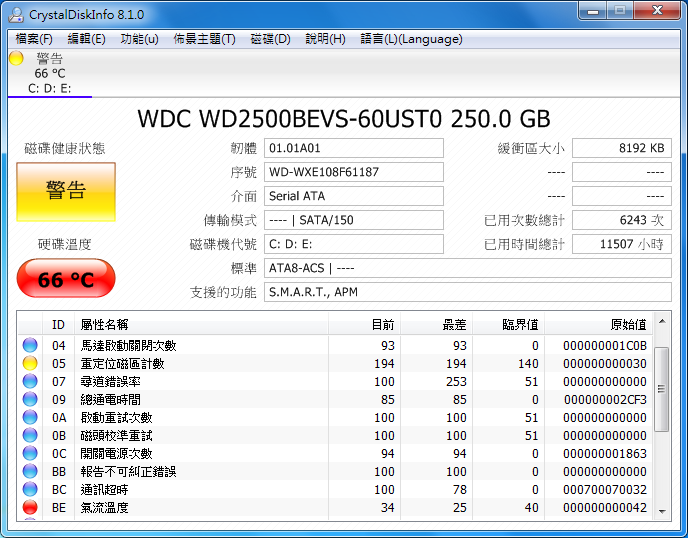The width and height of the screenshot is (688, 538).
Task: Select row 尋道錯誤率
Action: pyautogui.click(x=335, y=381)
